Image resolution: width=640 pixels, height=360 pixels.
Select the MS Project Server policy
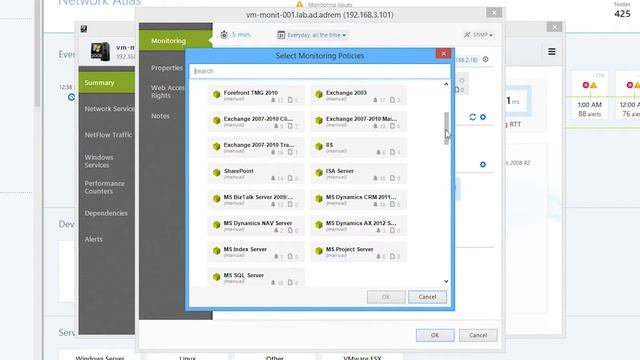(x=358, y=252)
